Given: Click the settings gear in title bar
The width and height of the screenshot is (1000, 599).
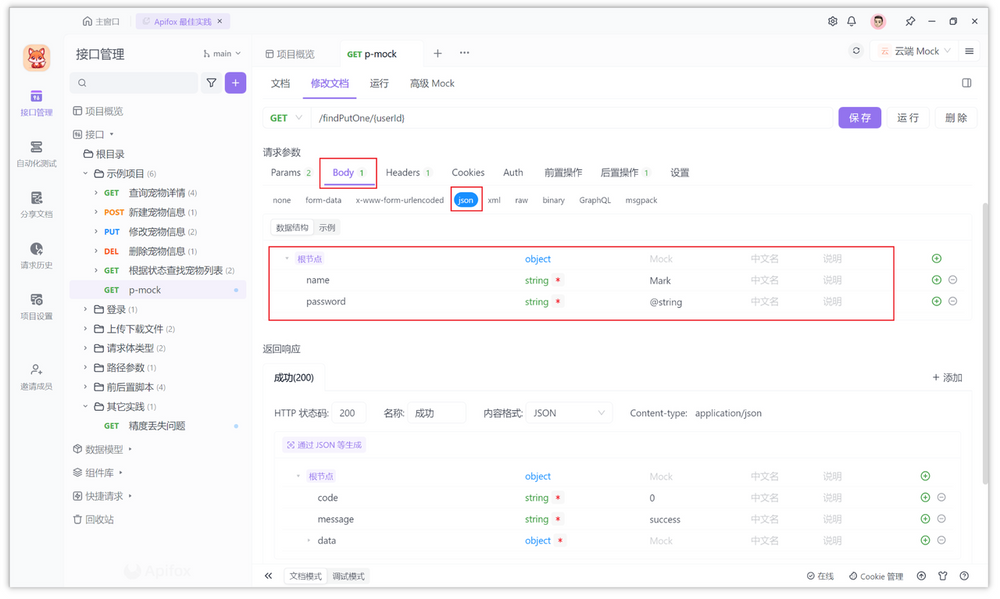Looking at the screenshot, I should pos(833,21).
